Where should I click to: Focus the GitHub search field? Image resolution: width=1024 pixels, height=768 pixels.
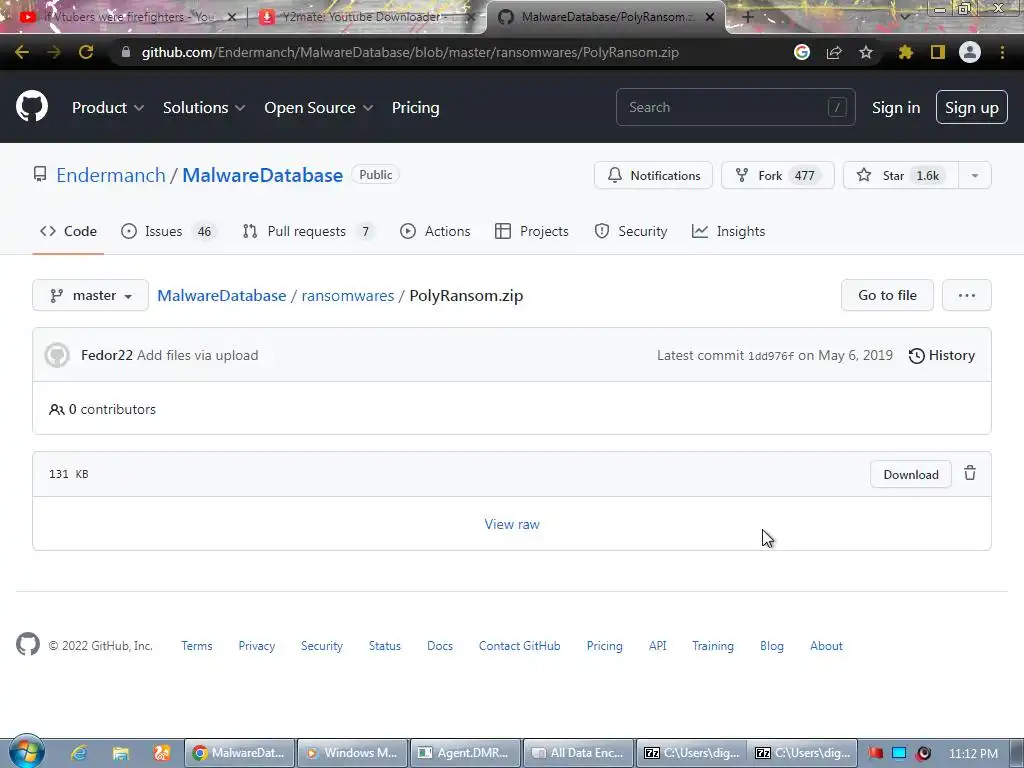[735, 107]
